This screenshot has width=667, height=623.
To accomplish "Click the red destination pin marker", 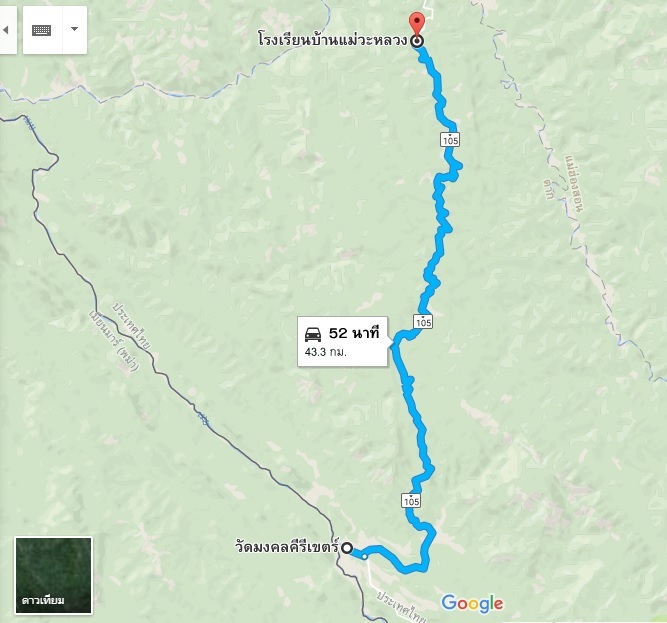I will point(416,24).
